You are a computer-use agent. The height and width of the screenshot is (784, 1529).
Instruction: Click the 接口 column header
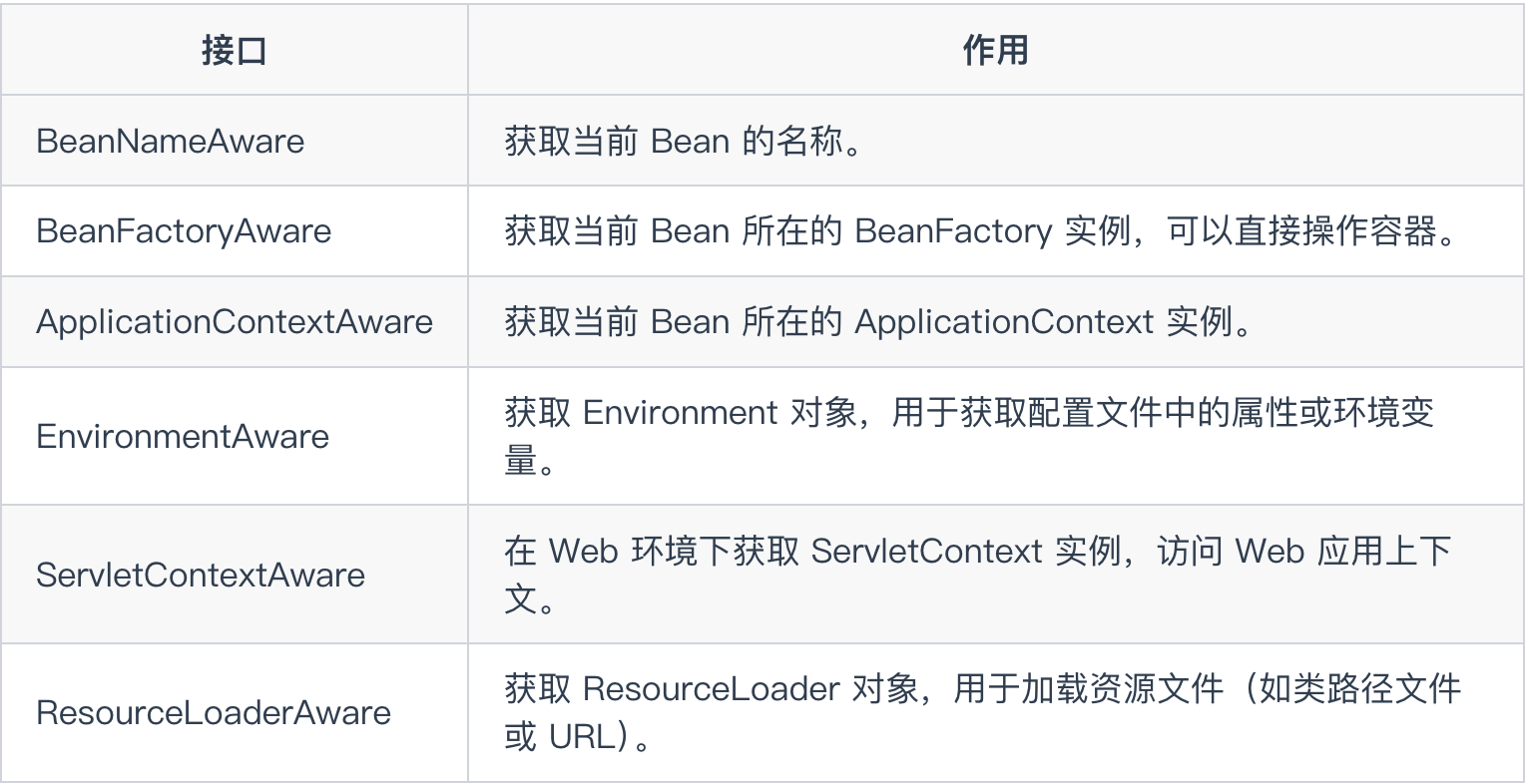point(234,50)
